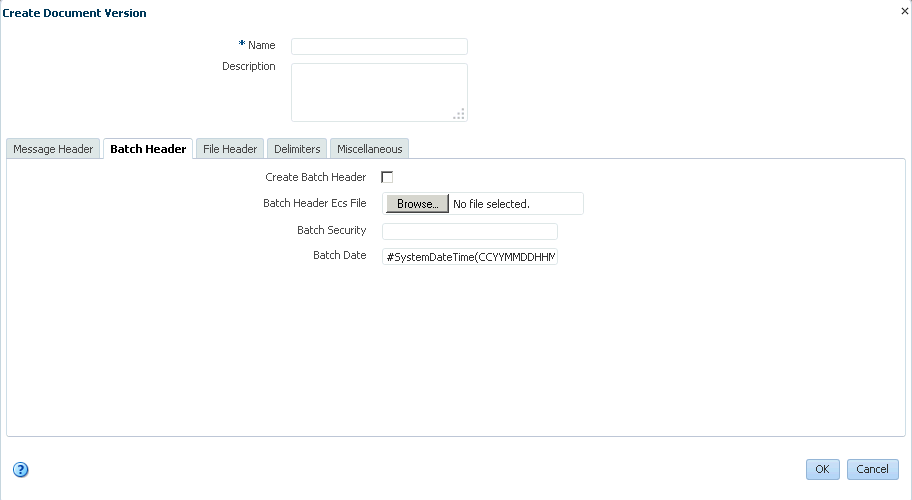Focus the Batch Security field

coord(470,231)
